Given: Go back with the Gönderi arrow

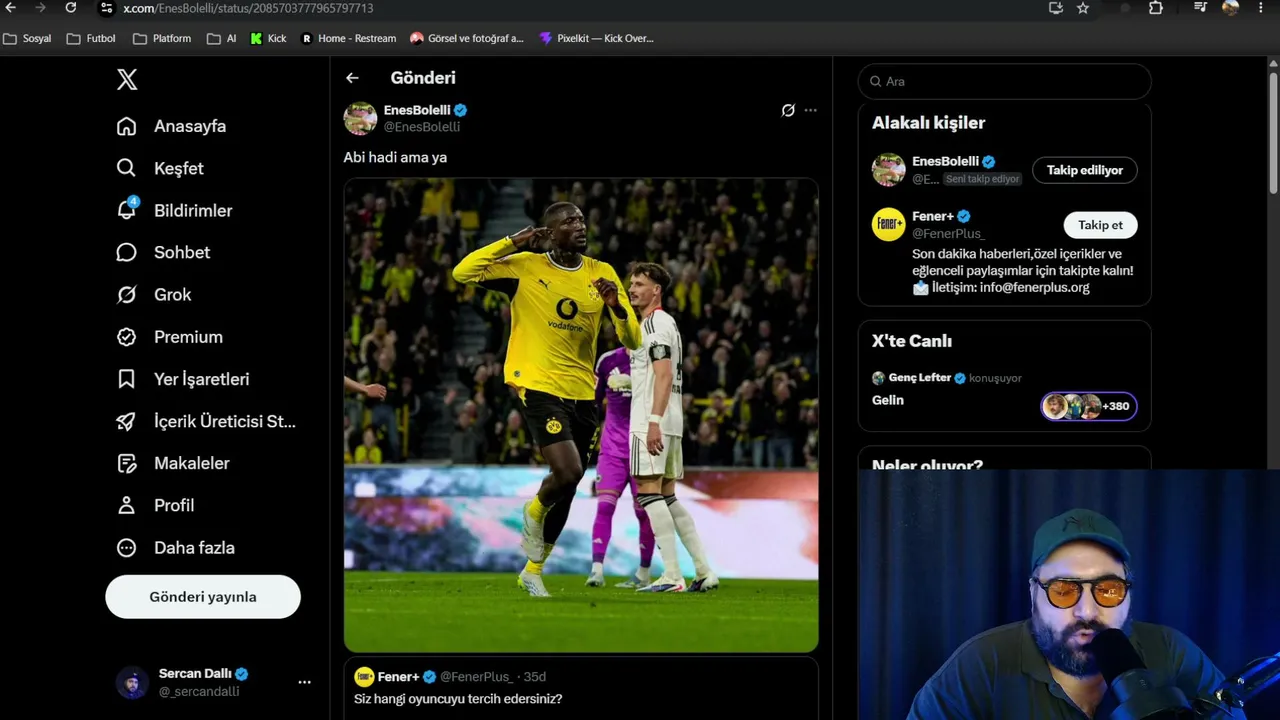Looking at the screenshot, I should pos(352,78).
